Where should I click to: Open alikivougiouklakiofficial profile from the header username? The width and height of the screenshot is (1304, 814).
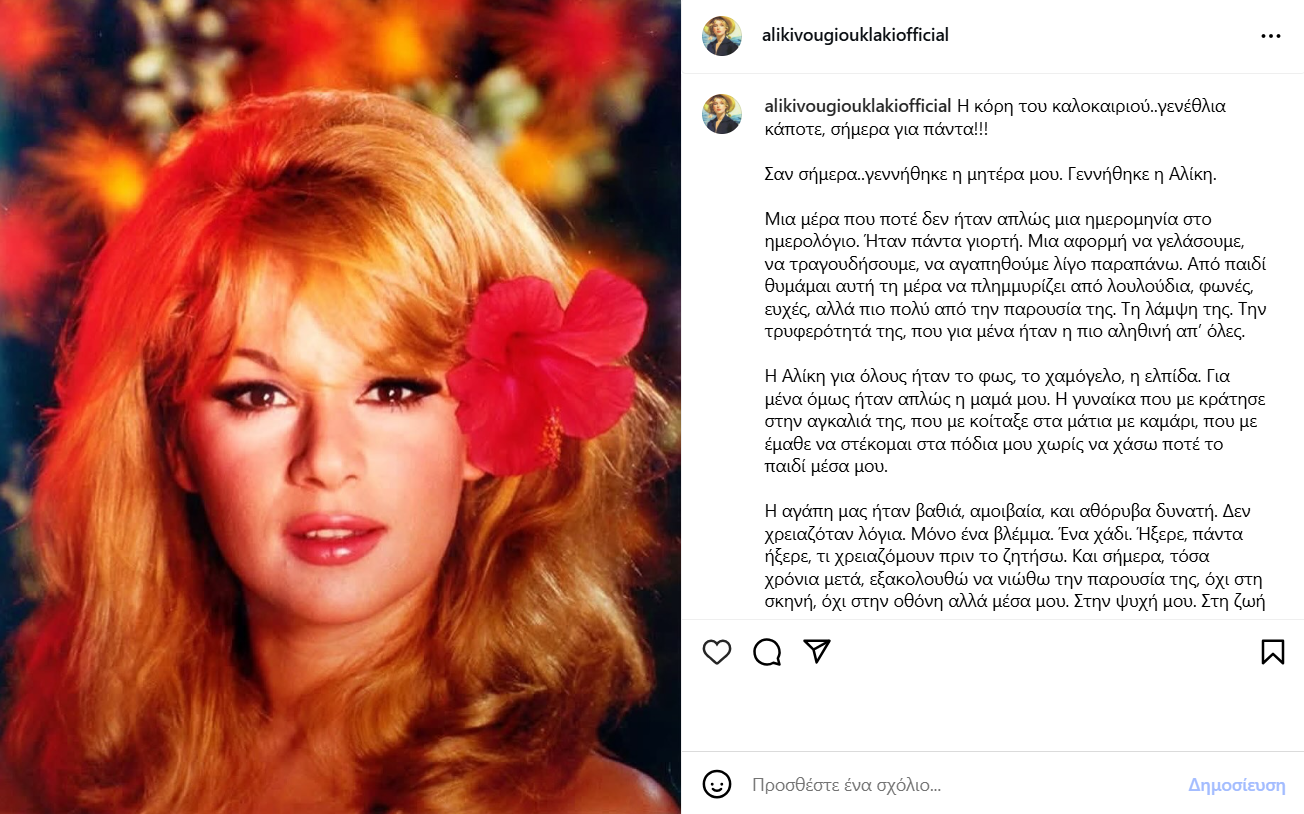pos(856,35)
